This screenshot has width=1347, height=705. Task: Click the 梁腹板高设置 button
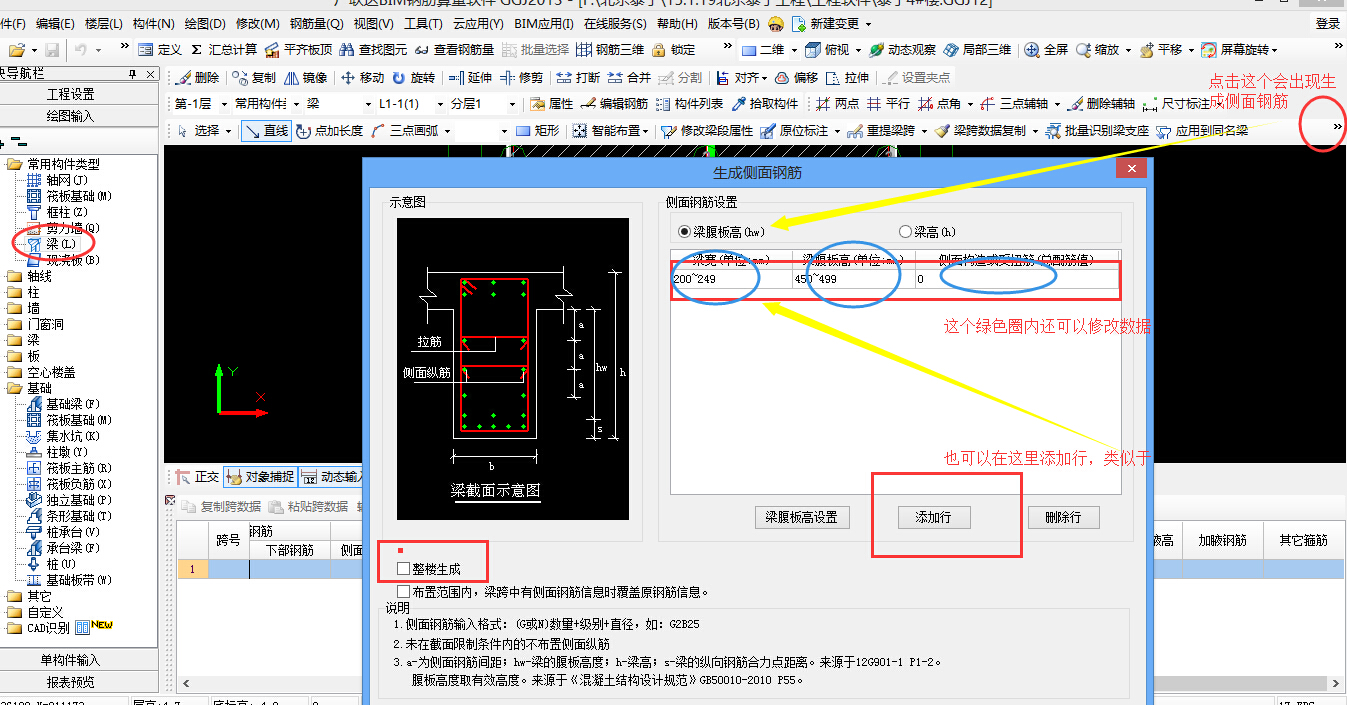[802, 517]
